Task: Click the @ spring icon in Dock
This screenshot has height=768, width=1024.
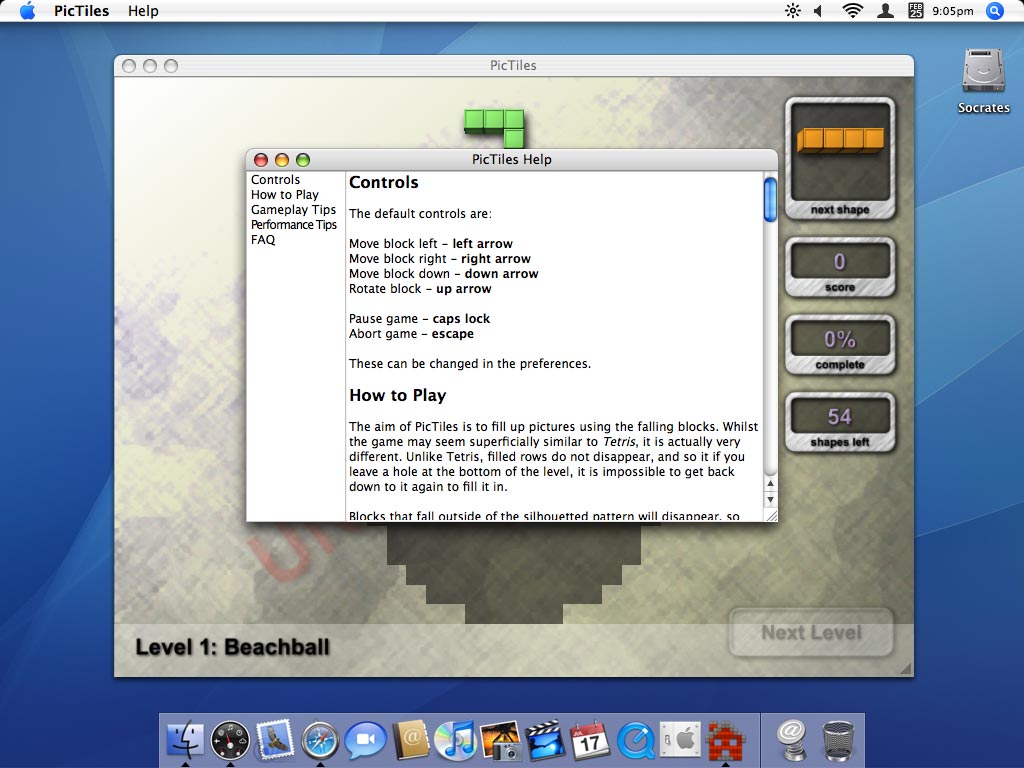Action: (x=792, y=740)
